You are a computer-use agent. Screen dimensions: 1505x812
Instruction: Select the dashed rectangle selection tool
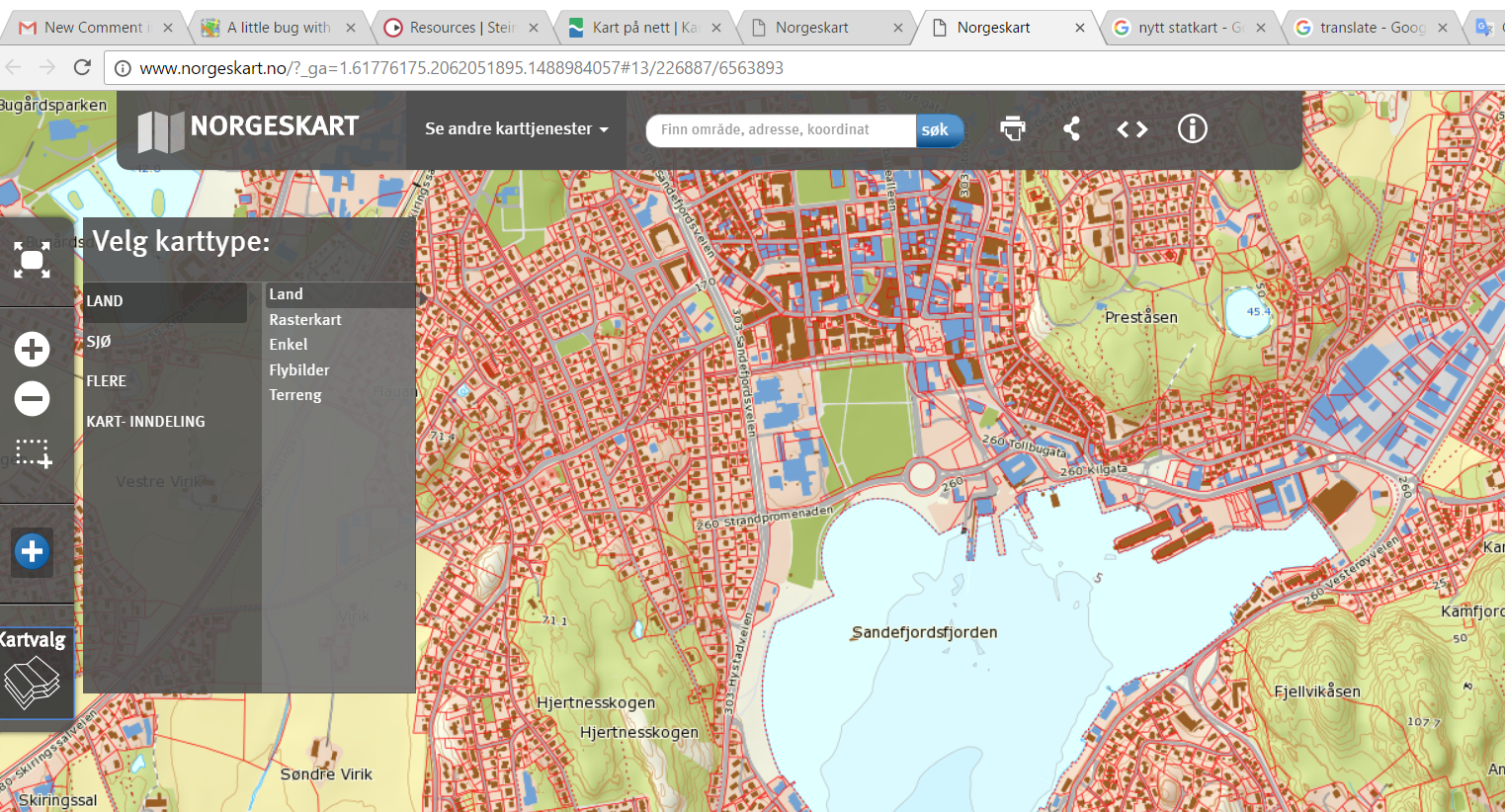point(33,453)
